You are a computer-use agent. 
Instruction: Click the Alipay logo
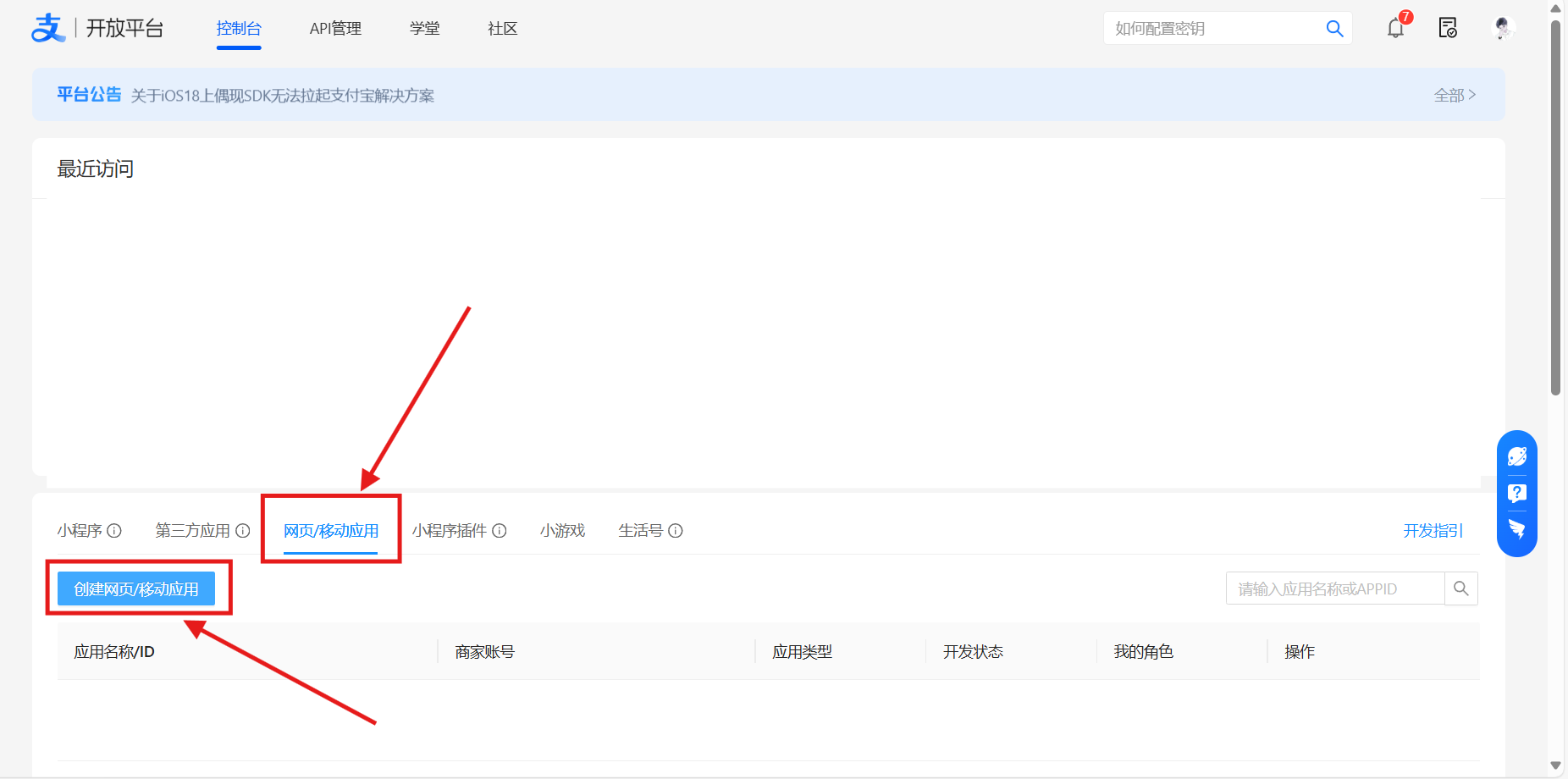pos(48,26)
